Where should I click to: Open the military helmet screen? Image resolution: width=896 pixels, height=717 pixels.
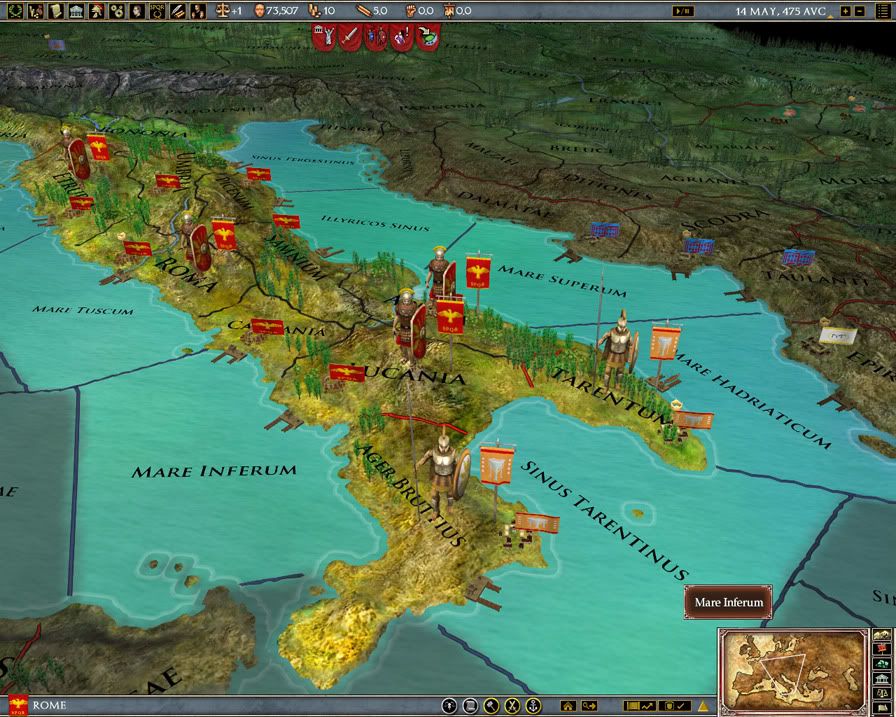(97, 10)
